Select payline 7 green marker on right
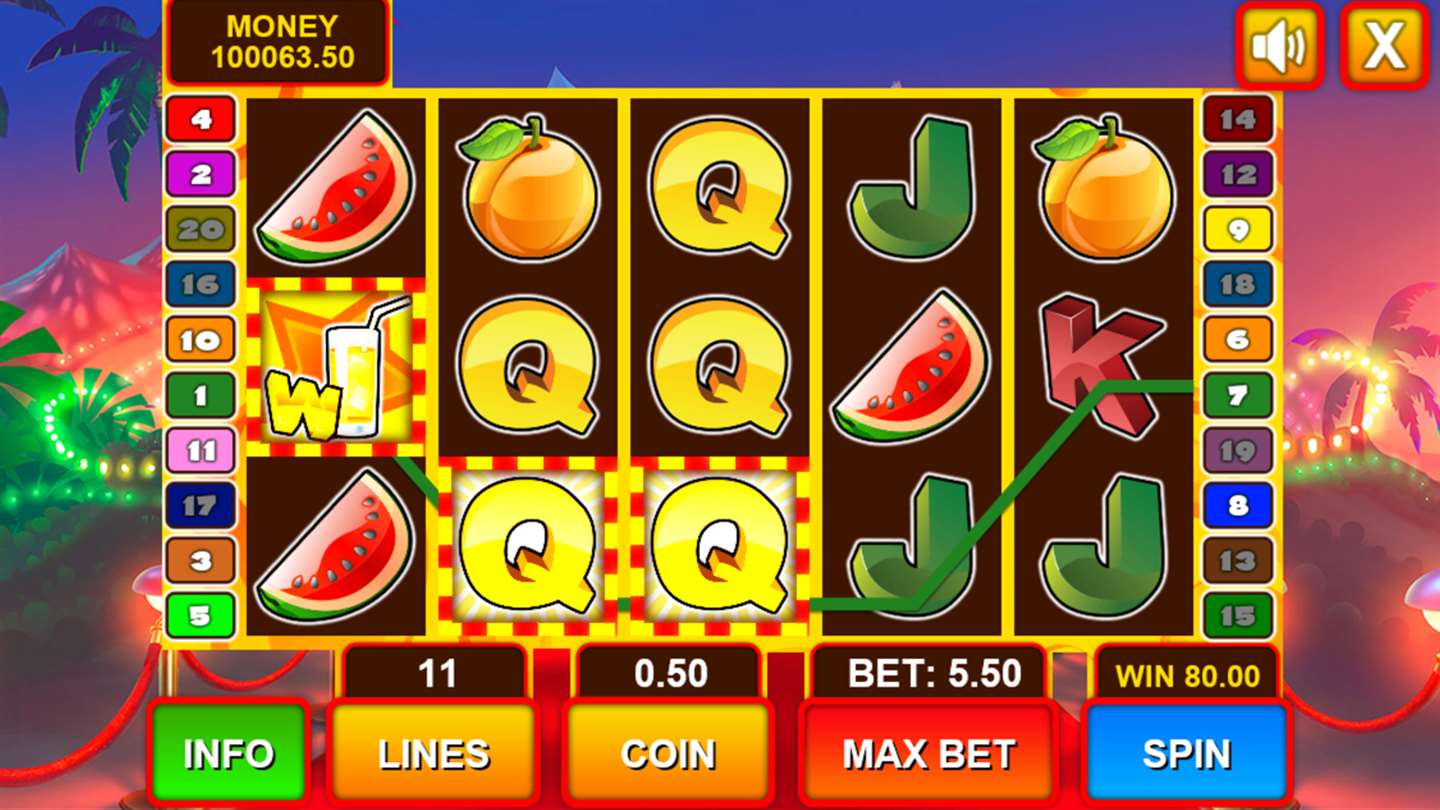Screen dimensions: 1440x810 (x=1238, y=396)
